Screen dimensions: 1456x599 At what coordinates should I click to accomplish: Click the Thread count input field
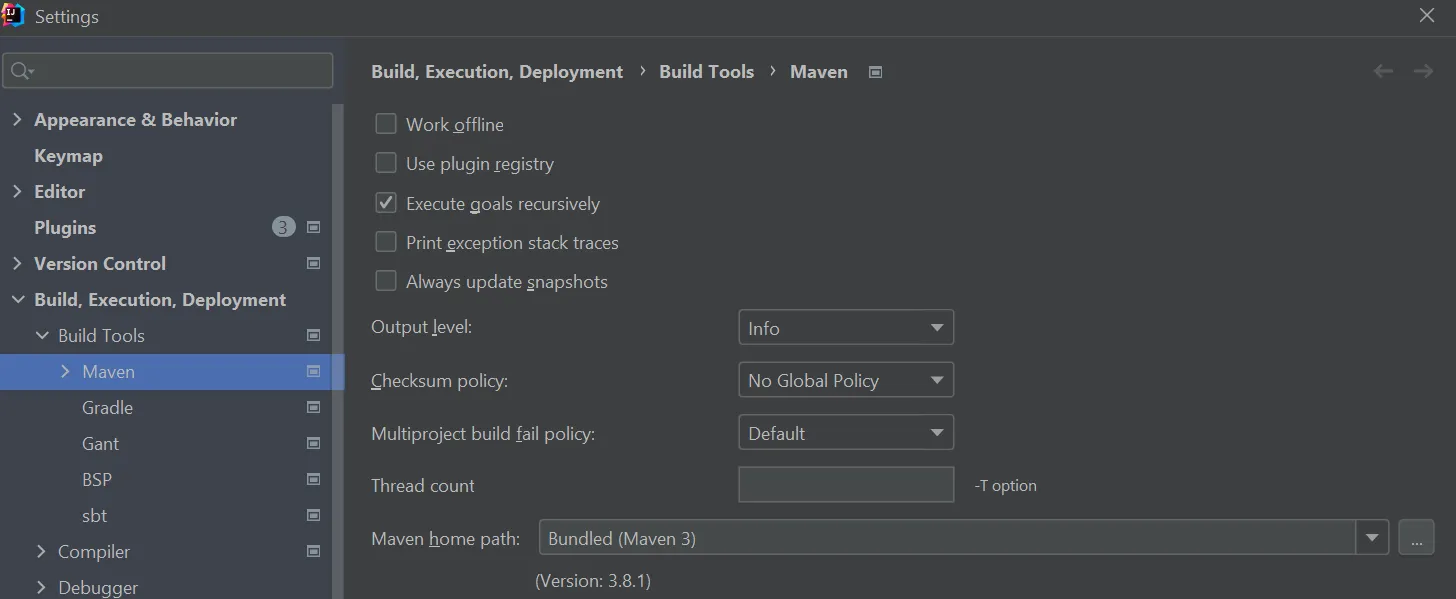click(845, 485)
